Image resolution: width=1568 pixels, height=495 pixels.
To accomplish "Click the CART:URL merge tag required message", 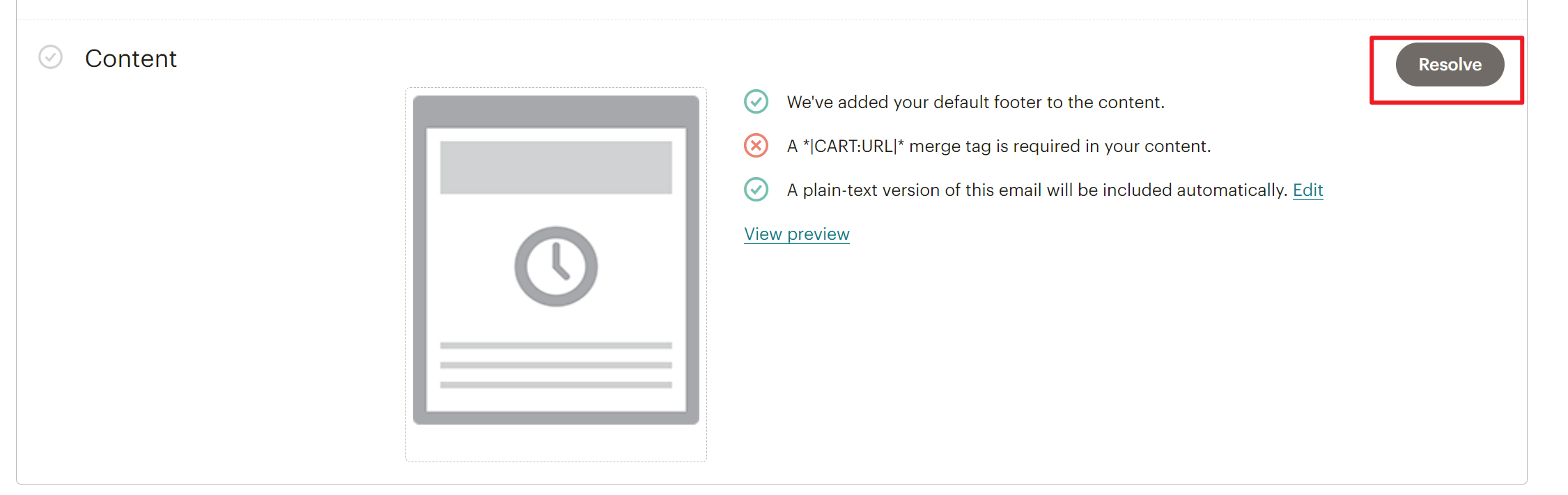I will point(999,146).
